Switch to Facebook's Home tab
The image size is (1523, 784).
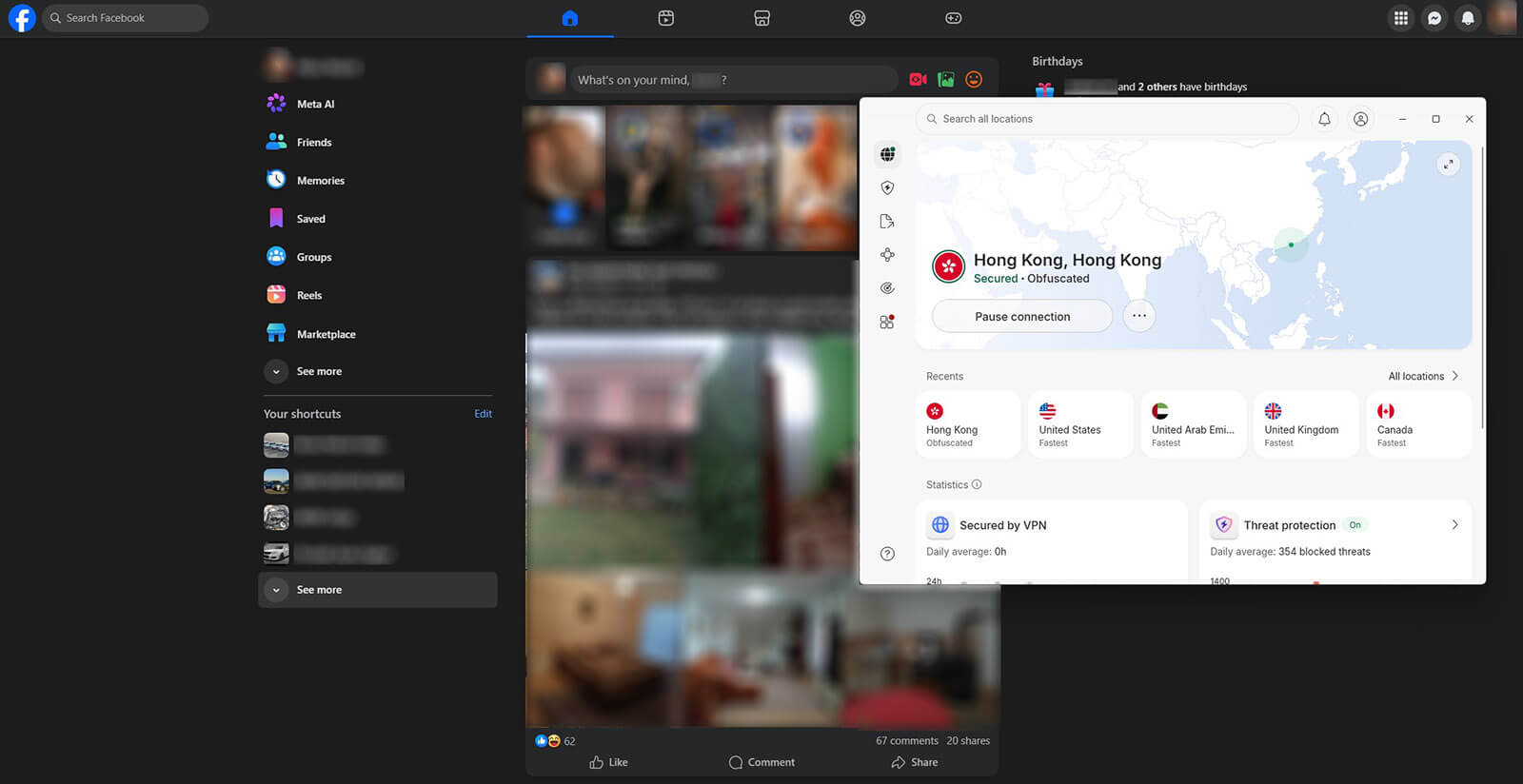[570, 18]
